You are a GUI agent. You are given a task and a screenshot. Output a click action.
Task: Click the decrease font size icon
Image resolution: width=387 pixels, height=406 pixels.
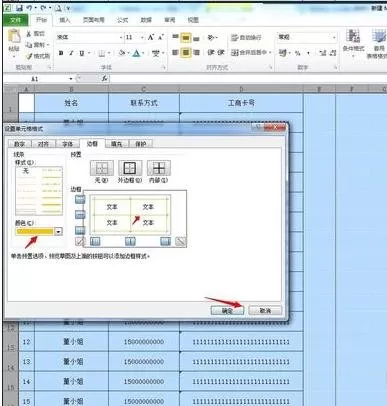(x=161, y=37)
